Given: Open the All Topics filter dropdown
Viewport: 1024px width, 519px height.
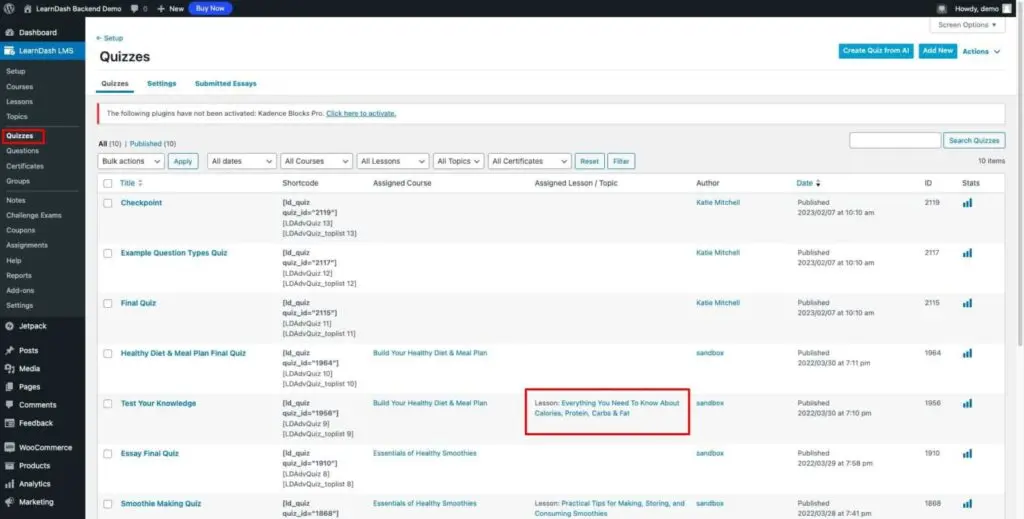Looking at the screenshot, I should pos(458,161).
